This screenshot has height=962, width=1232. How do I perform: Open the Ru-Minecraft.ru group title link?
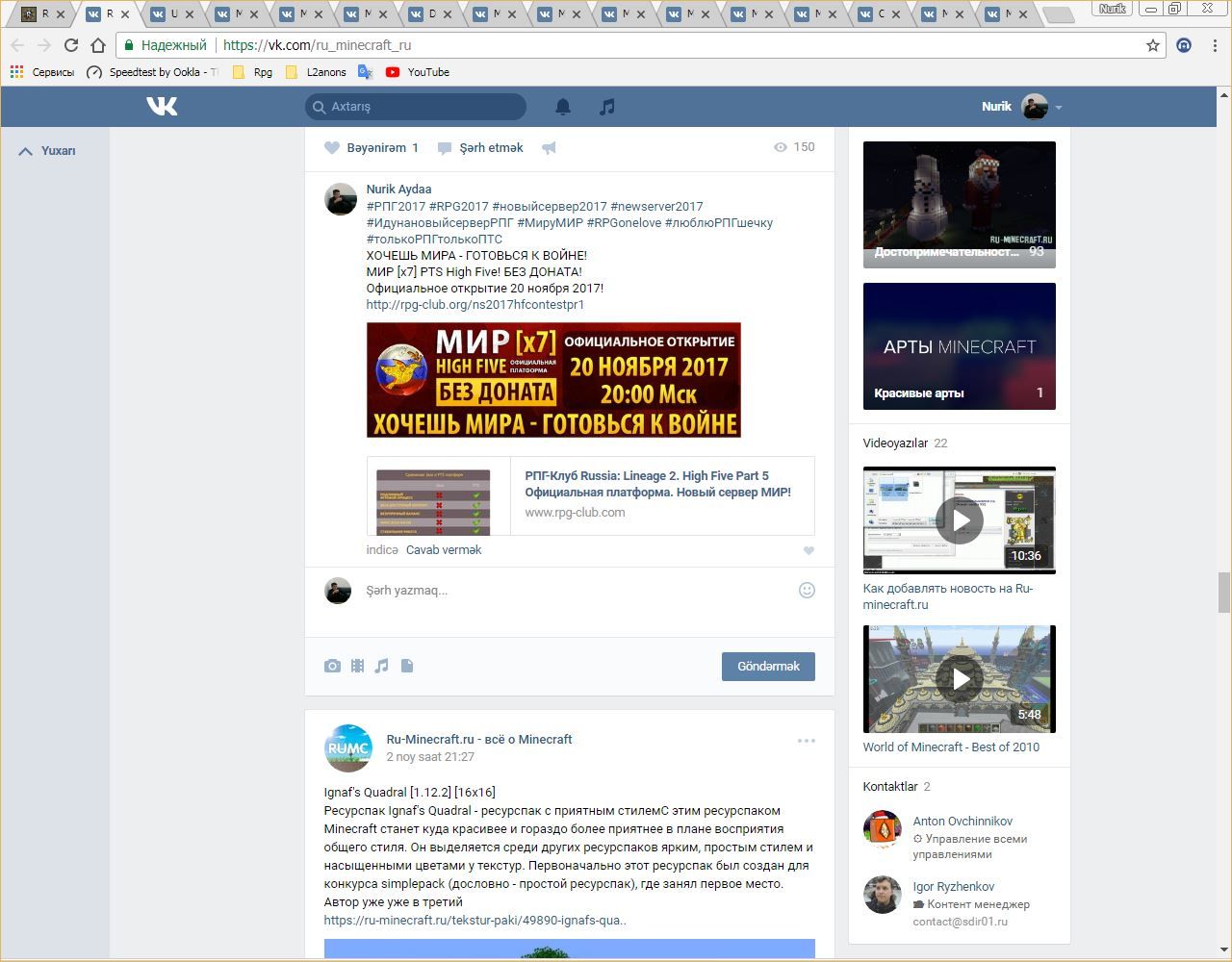[x=479, y=740]
